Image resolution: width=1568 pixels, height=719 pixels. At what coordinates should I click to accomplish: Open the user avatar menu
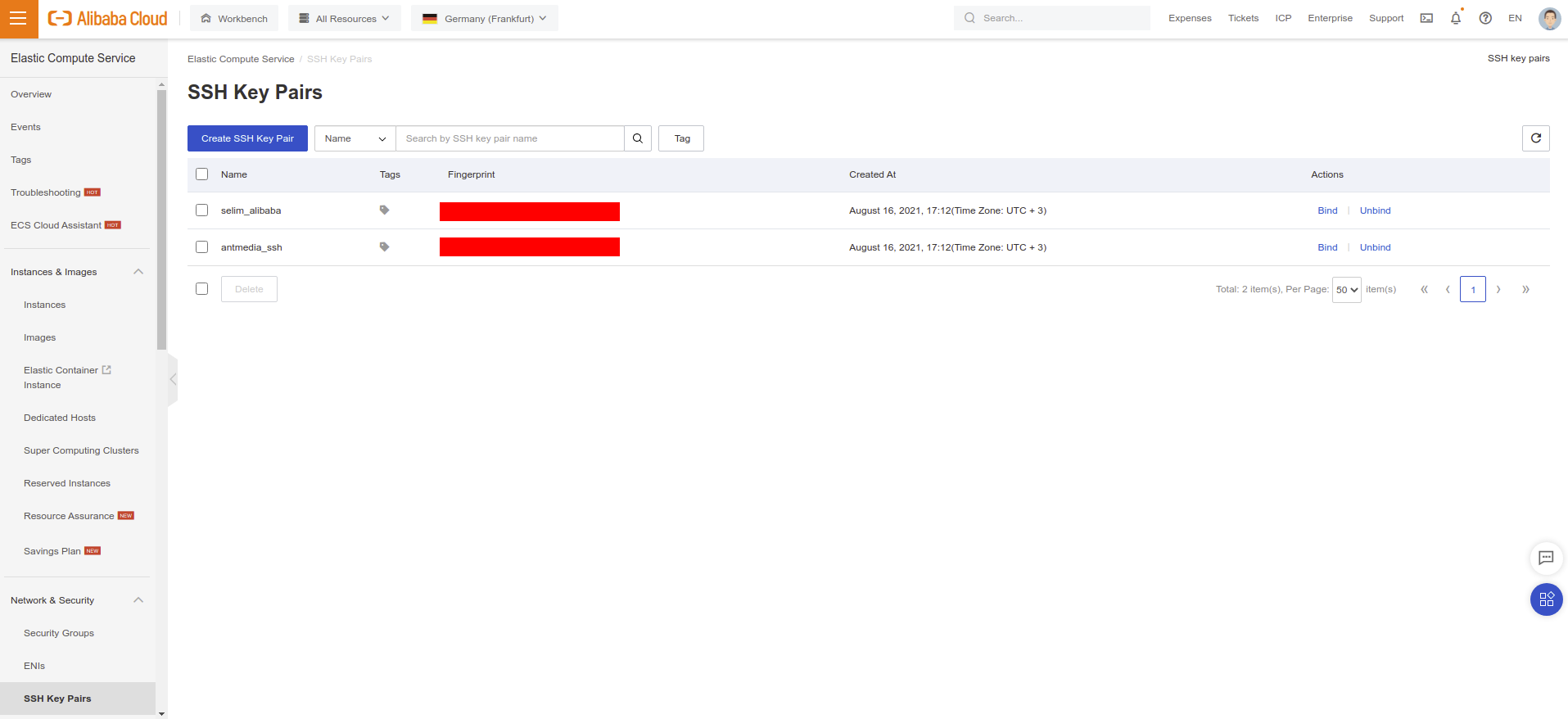(x=1549, y=18)
